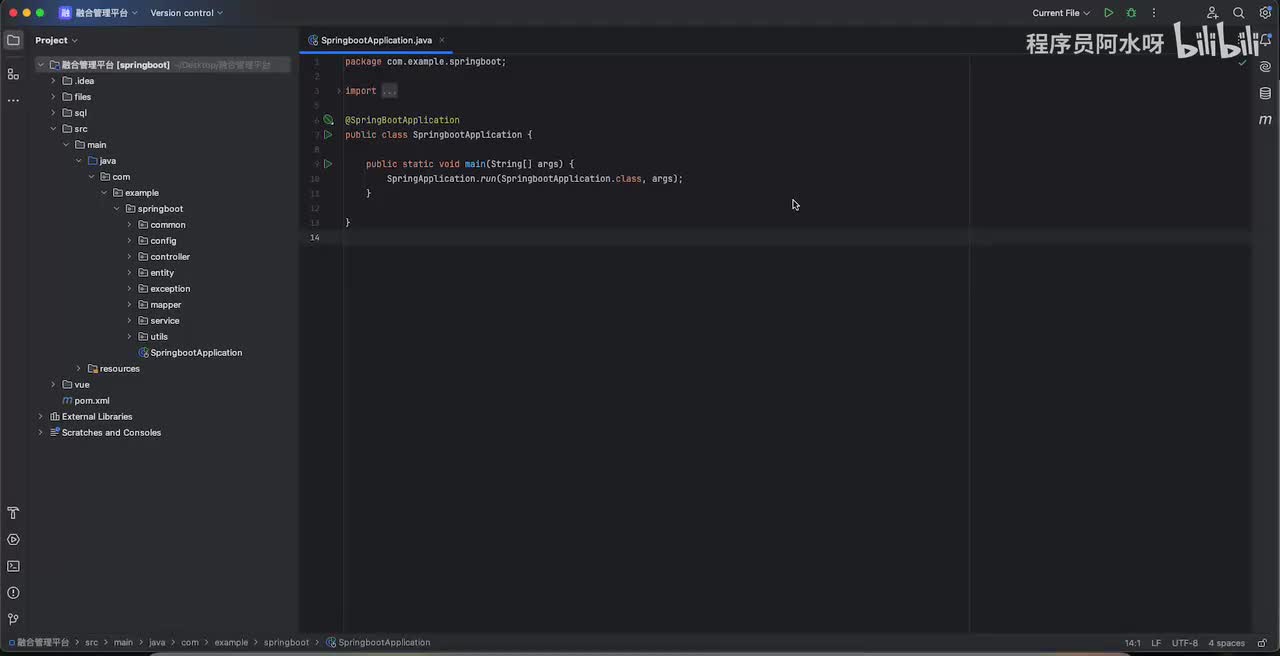
Task: Open the Terminal tool window
Action: (x=13, y=566)
